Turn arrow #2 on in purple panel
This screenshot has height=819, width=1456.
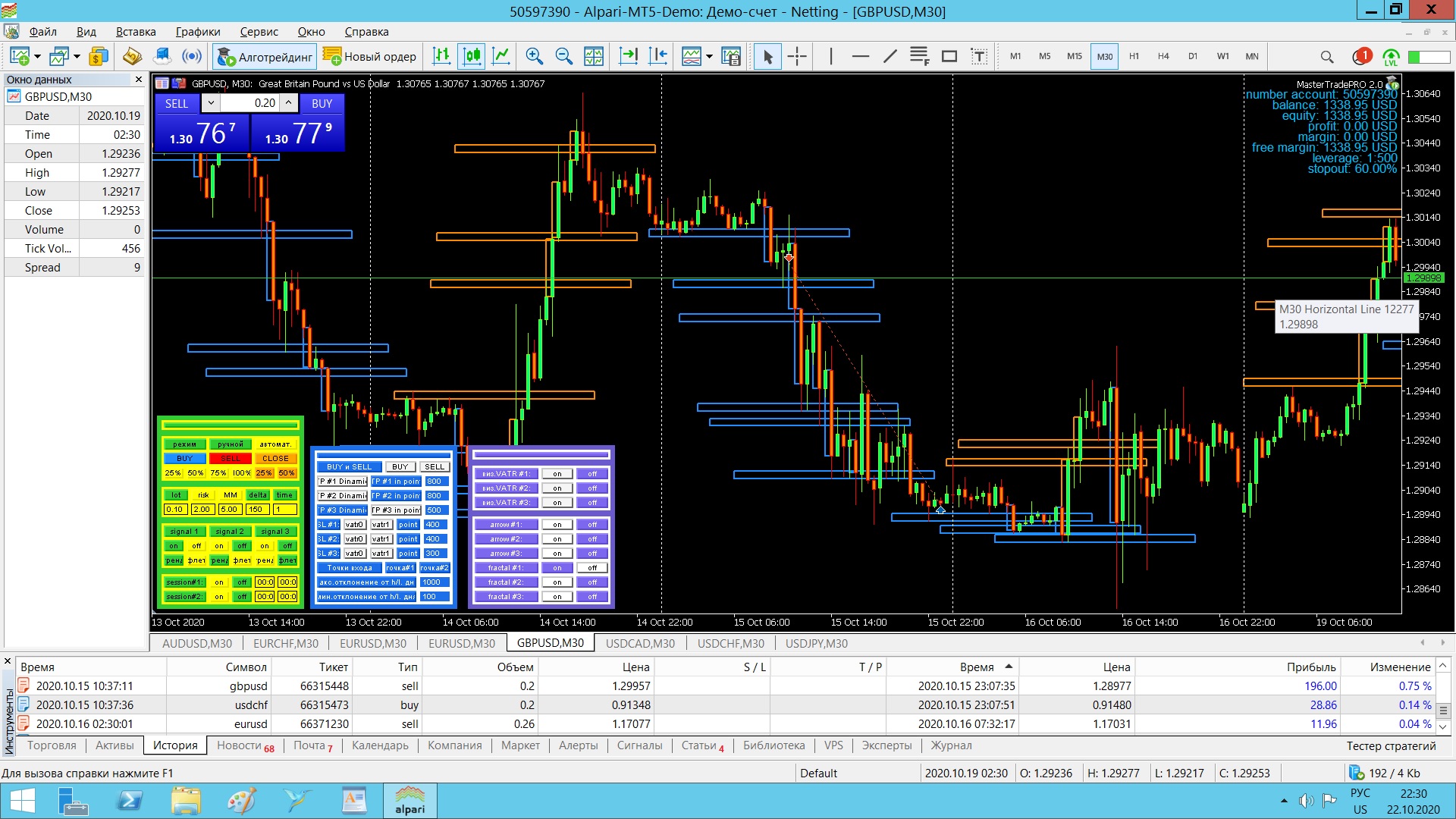557,539
